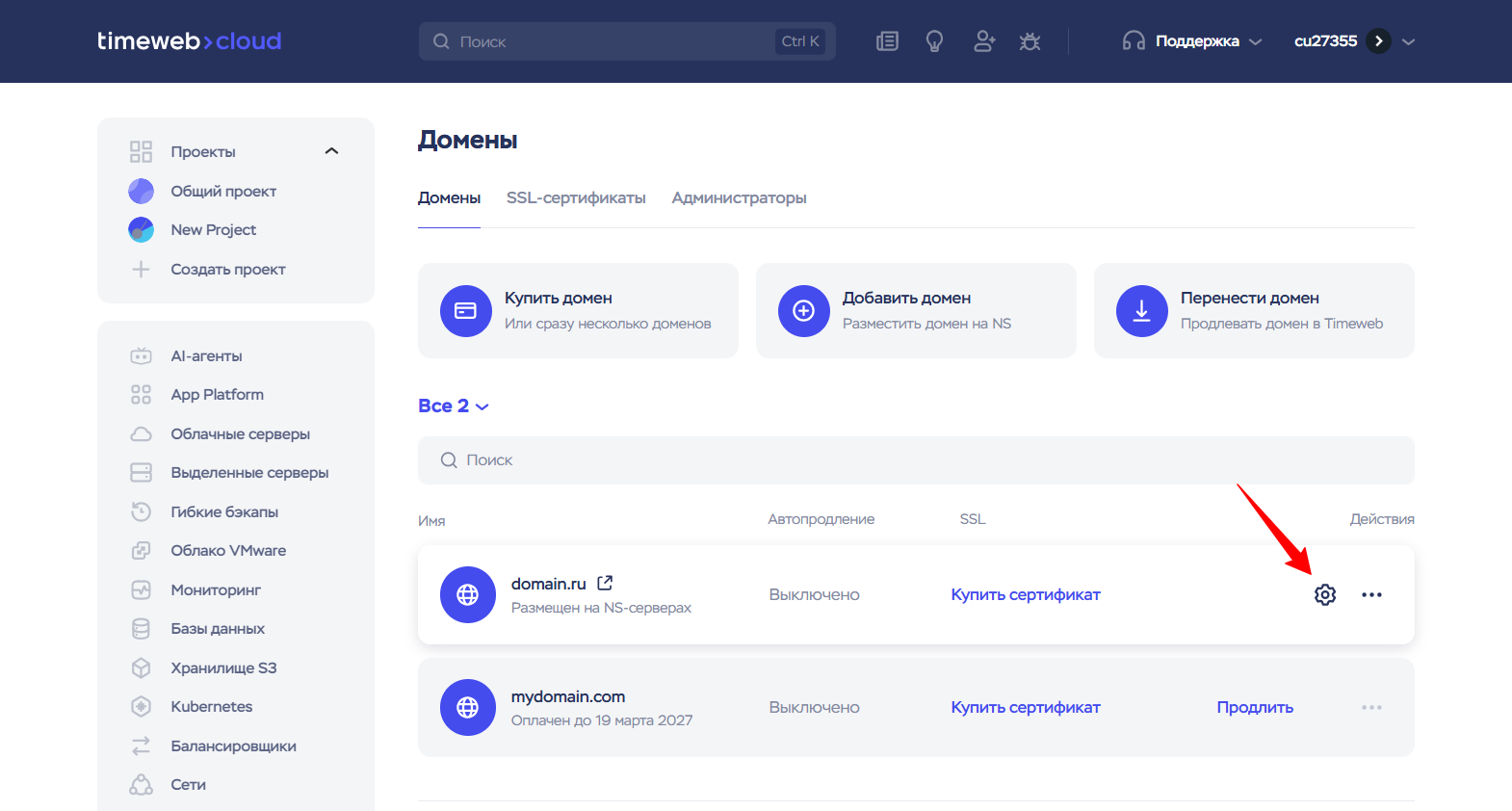
Task: Click the domains list Поиск field
Action: (915, 460)
